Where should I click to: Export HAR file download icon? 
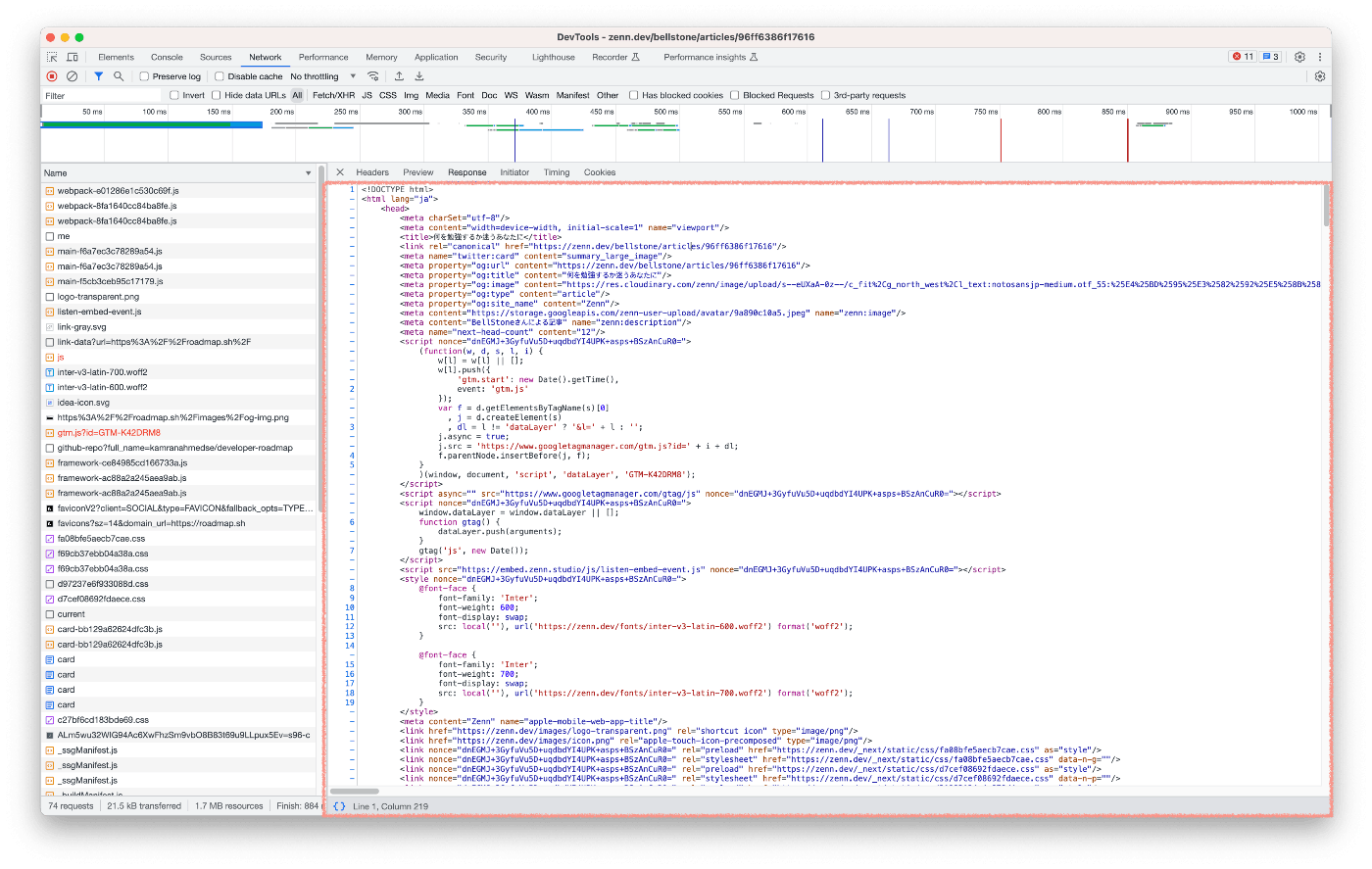(419, 76)
